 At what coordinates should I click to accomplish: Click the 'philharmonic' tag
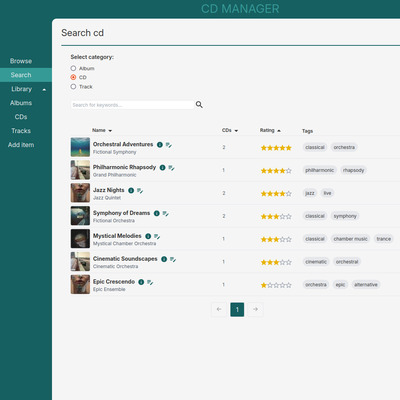click(x=319, y=170)
